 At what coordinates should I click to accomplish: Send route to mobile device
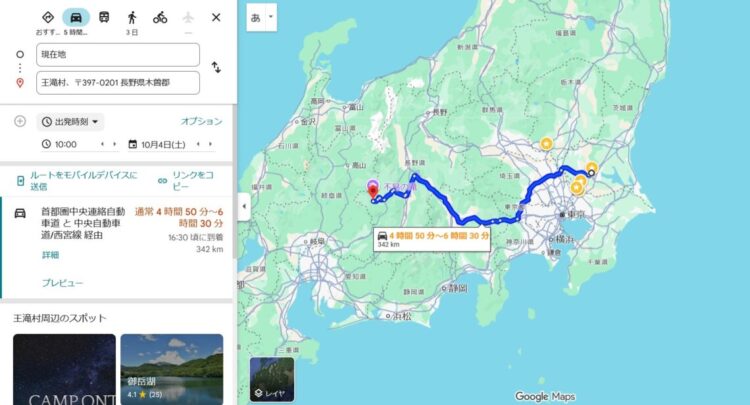77,180
